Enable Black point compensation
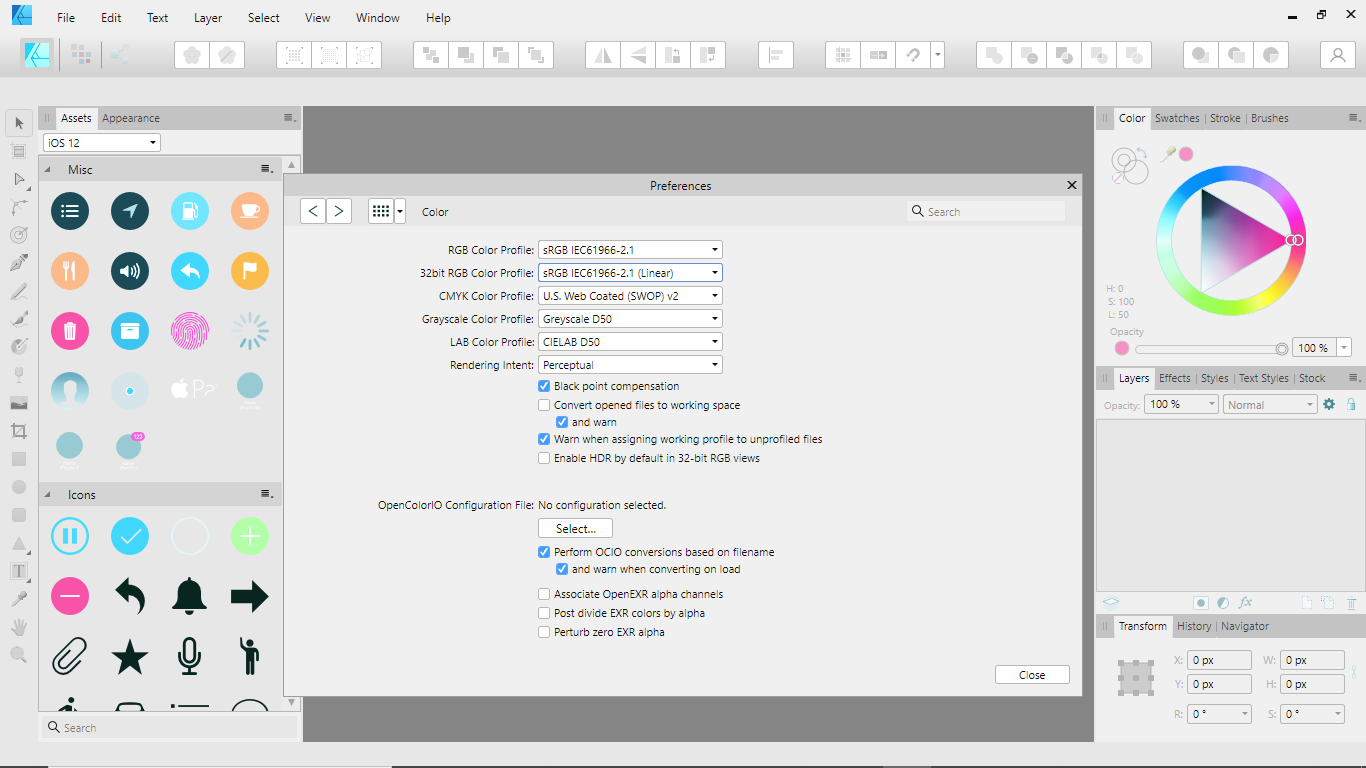Screen dimensions: 1366x768 (544, 386)
